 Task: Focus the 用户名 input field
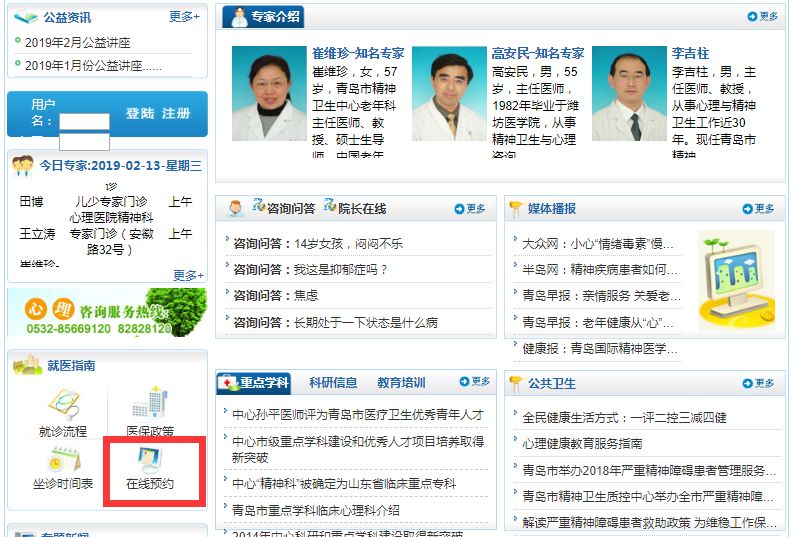[84, 122]
